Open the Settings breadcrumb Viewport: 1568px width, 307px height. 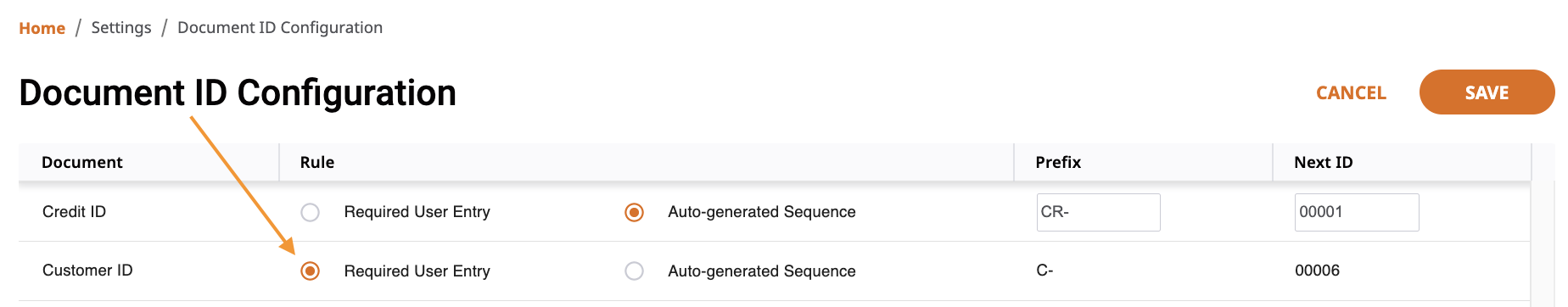121,28
